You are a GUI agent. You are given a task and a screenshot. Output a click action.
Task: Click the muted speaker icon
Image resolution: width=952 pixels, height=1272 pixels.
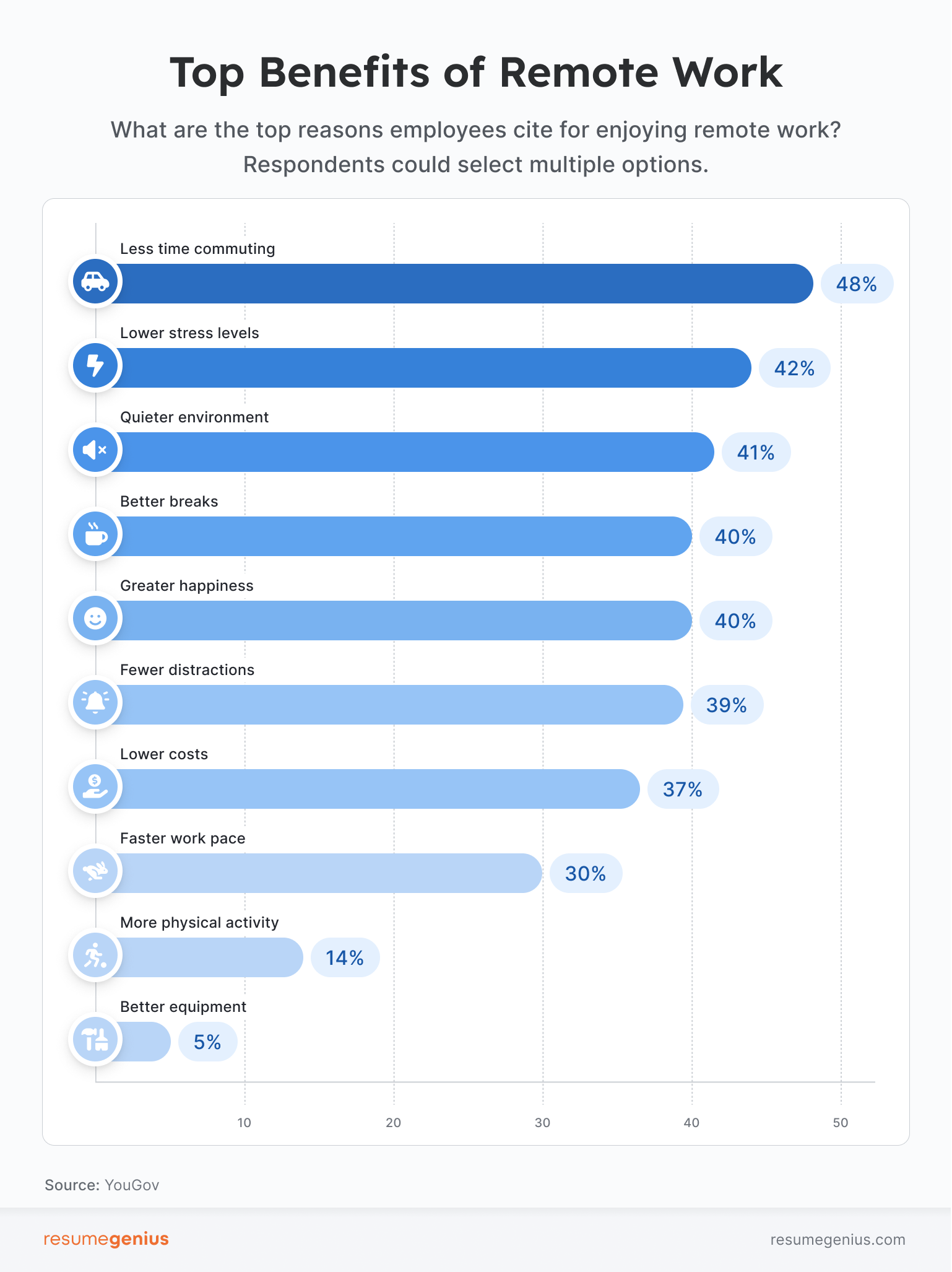(95, 450)
